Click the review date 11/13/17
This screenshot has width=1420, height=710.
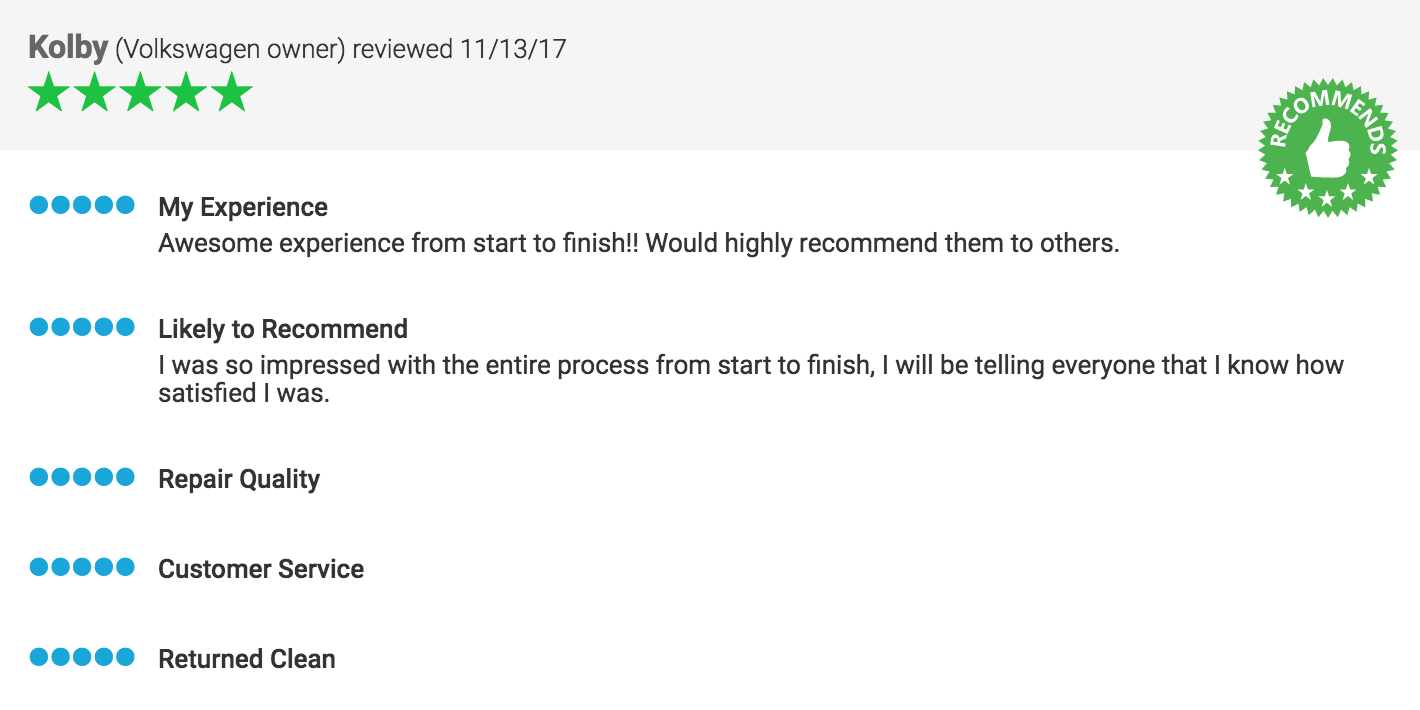513,48
